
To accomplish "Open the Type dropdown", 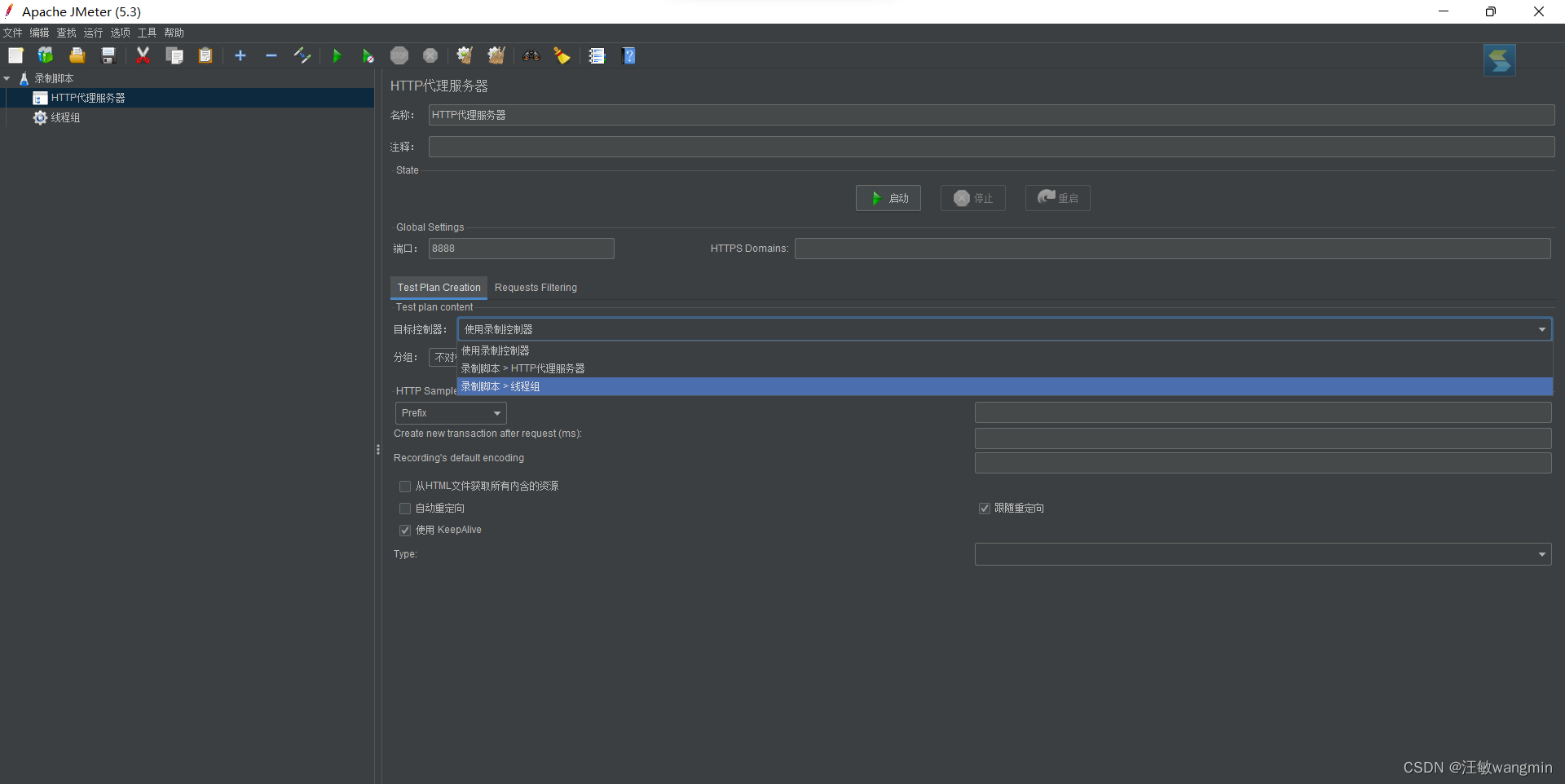I will [x=1263, y=554].
